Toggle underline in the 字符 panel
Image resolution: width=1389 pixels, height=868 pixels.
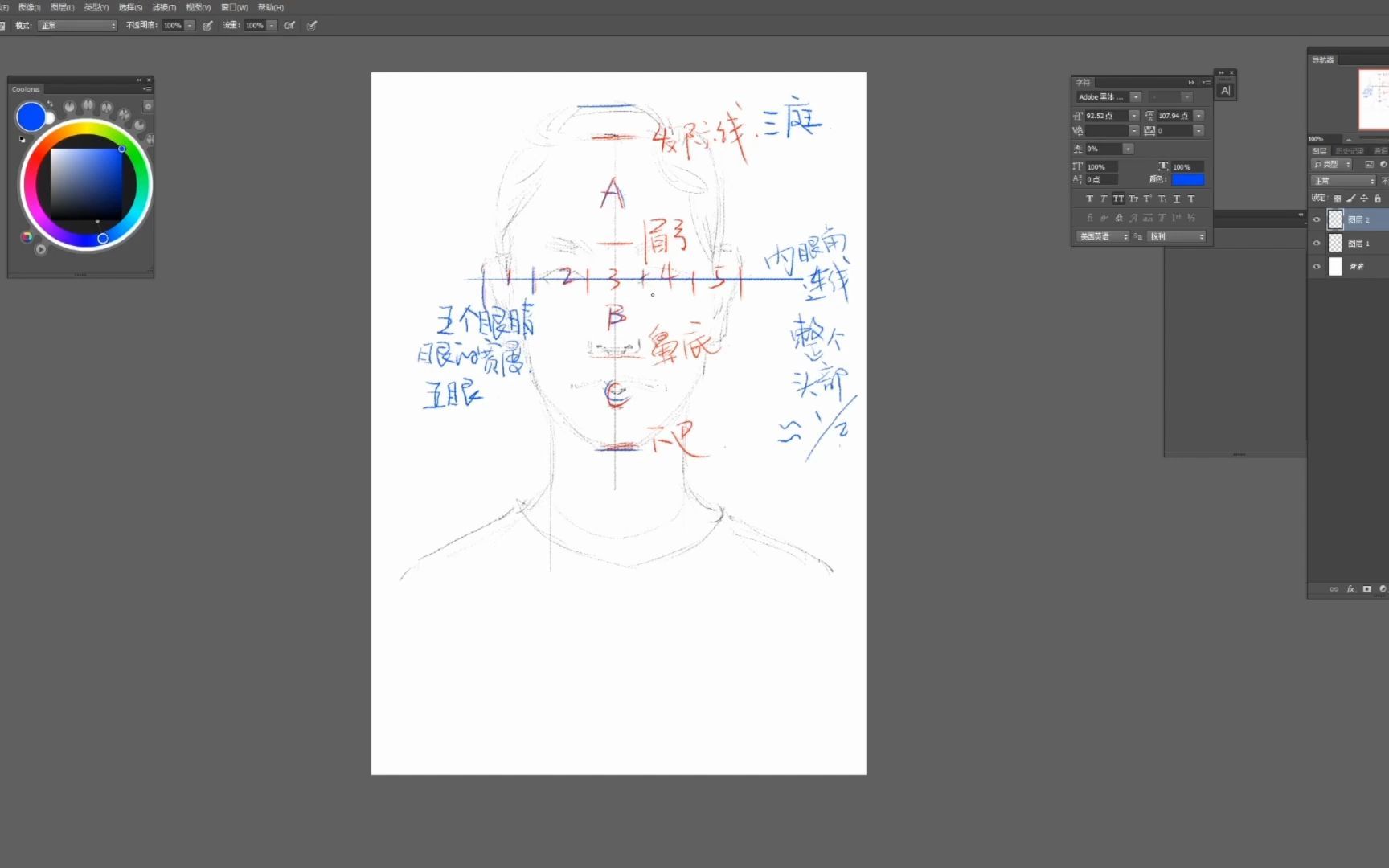point(1177,199)
